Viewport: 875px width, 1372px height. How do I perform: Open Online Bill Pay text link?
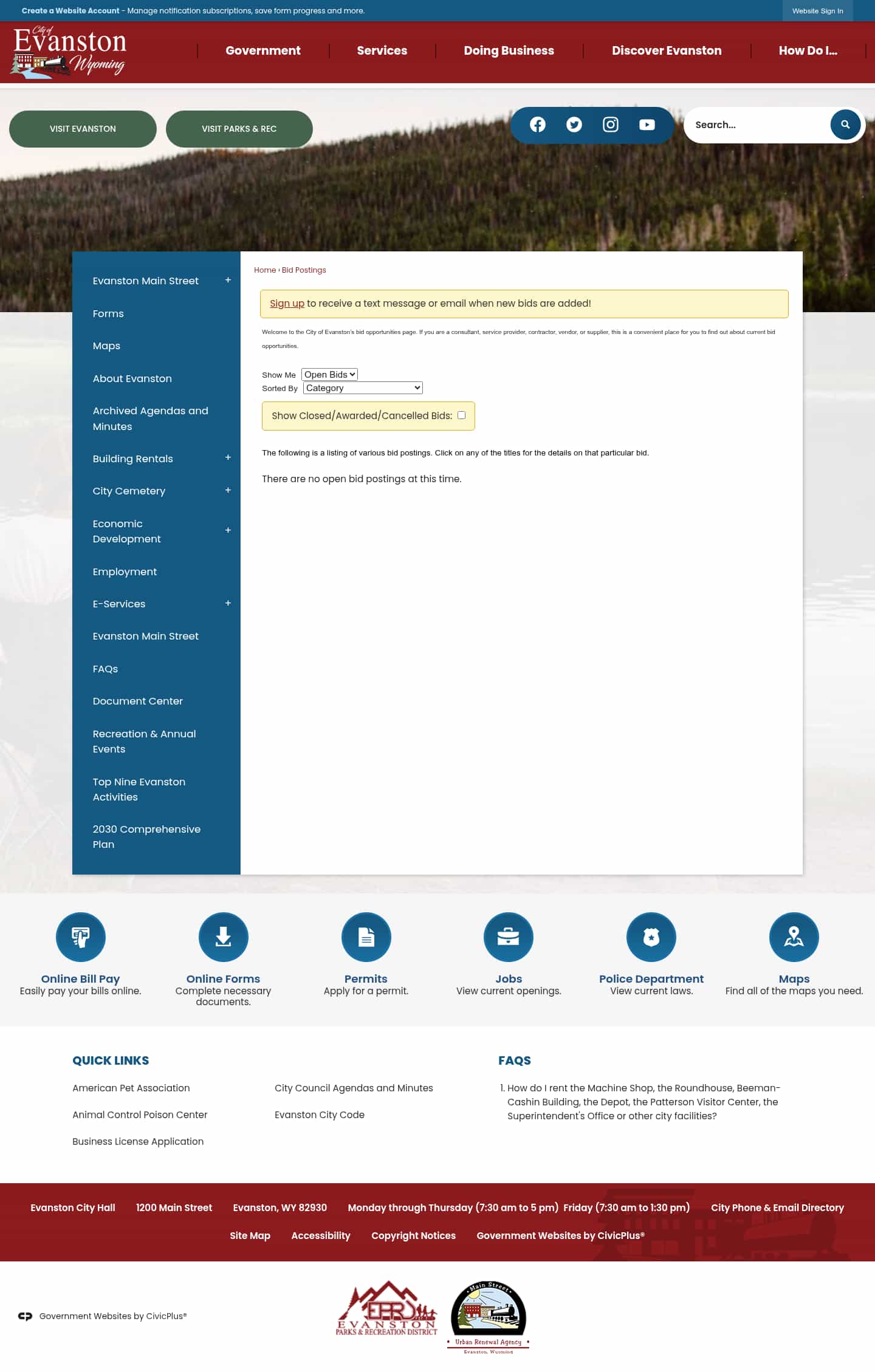80,978
